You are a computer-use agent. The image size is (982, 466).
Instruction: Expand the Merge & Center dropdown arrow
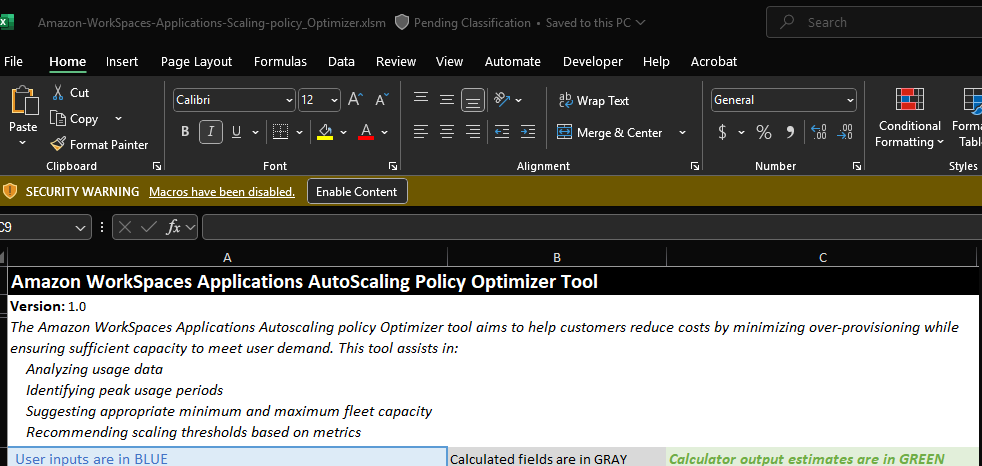(683, 132)
